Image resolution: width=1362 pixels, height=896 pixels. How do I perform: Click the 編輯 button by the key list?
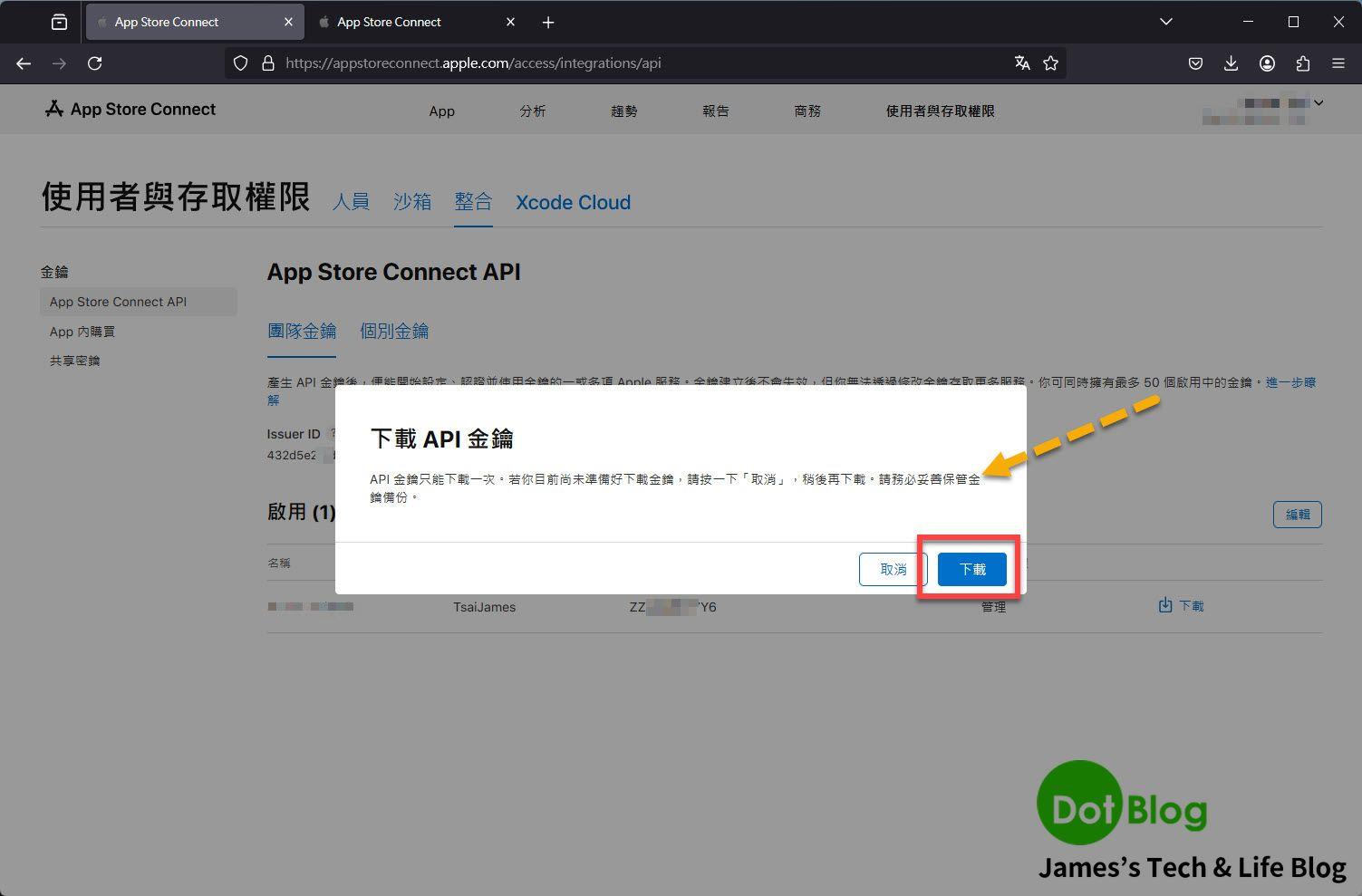1297,515
